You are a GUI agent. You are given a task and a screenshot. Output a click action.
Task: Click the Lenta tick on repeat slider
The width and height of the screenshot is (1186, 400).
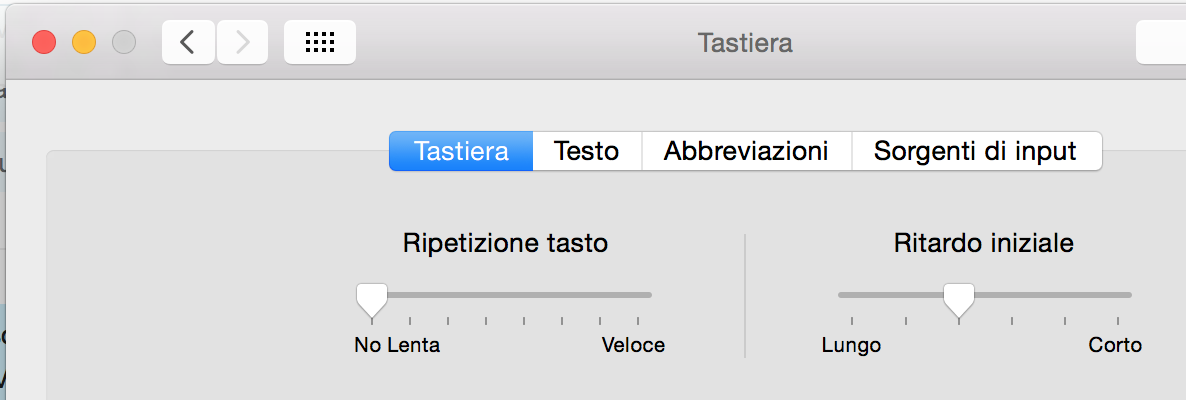point(410,322)
